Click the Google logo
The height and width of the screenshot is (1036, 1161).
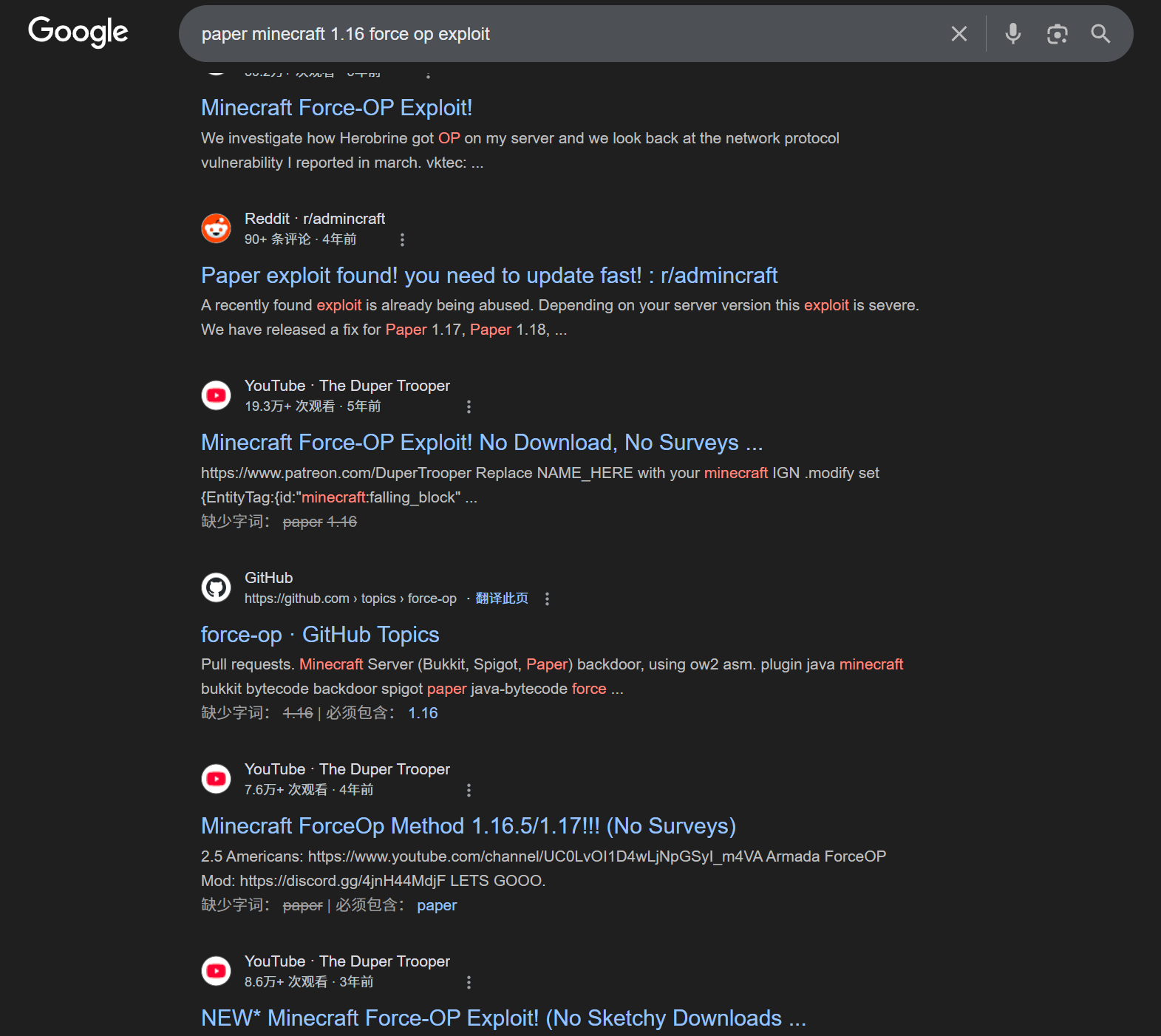pos(78,32)
